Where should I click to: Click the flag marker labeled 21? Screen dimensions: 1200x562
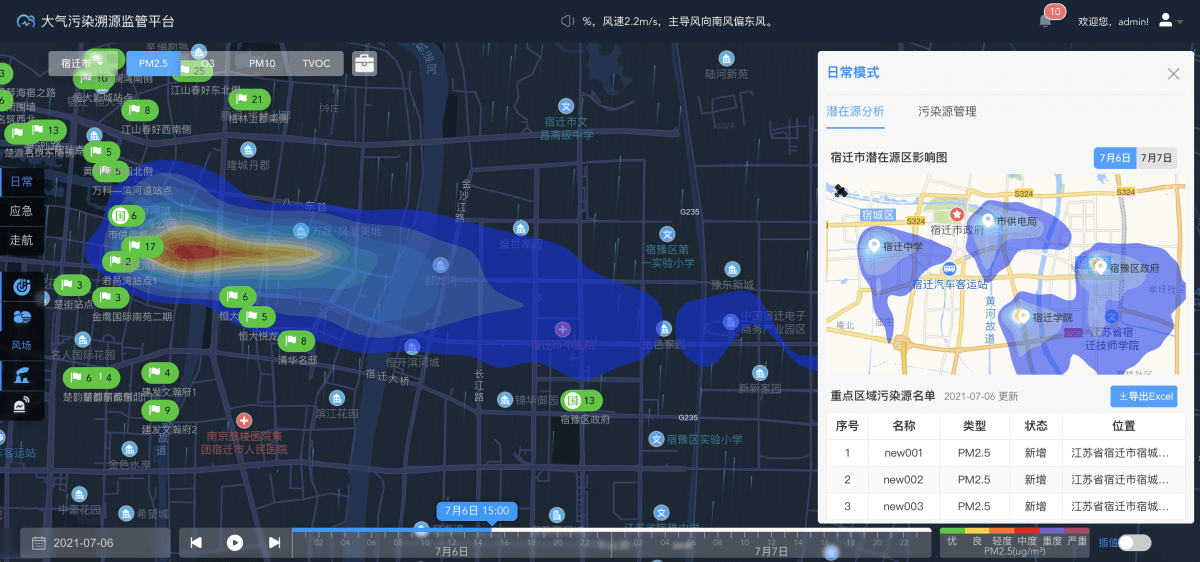point(247,99)
